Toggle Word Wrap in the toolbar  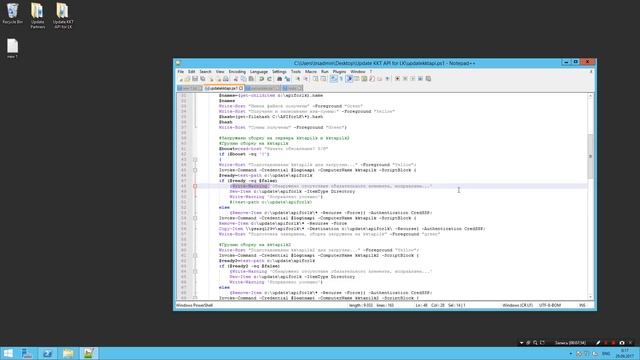coord(333,79)
